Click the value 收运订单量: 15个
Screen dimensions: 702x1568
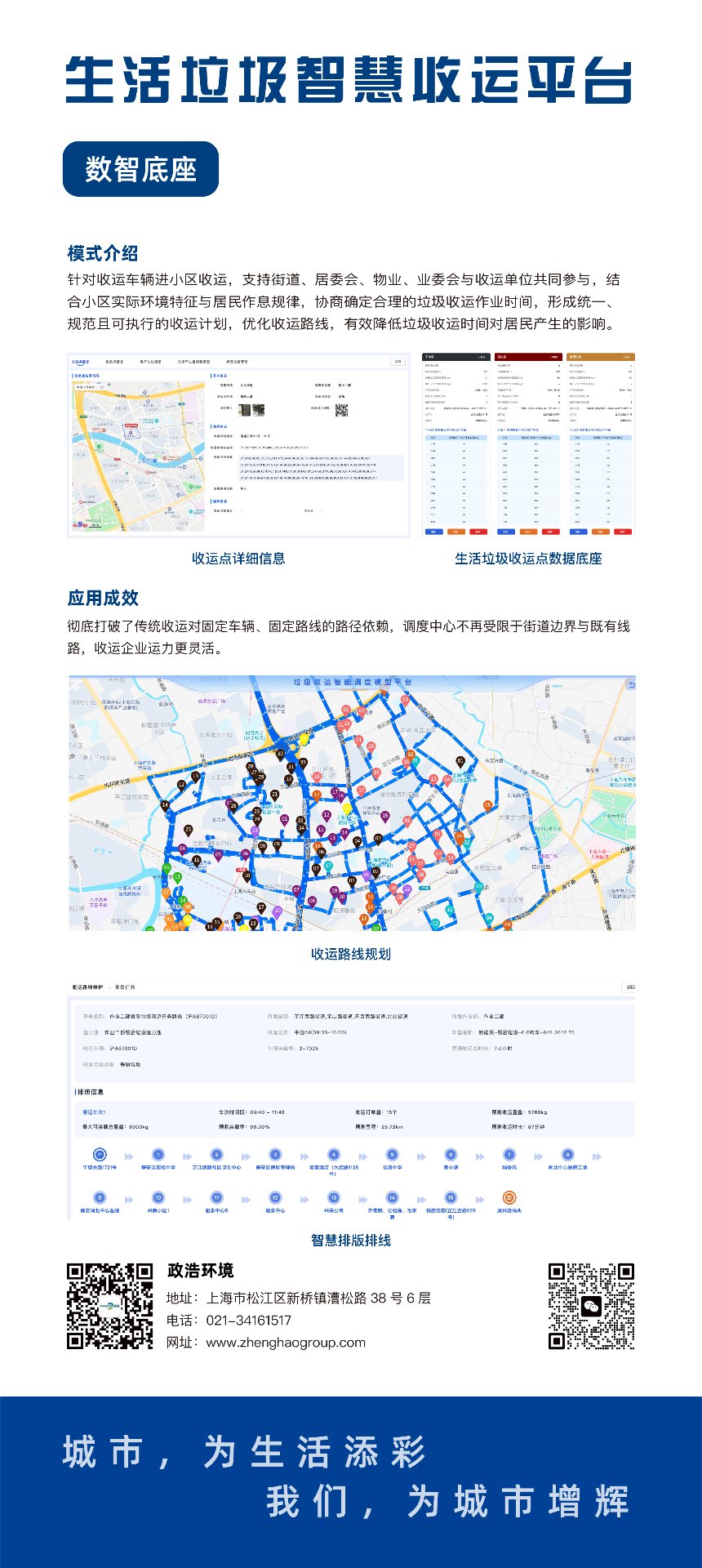(376, 1112)
